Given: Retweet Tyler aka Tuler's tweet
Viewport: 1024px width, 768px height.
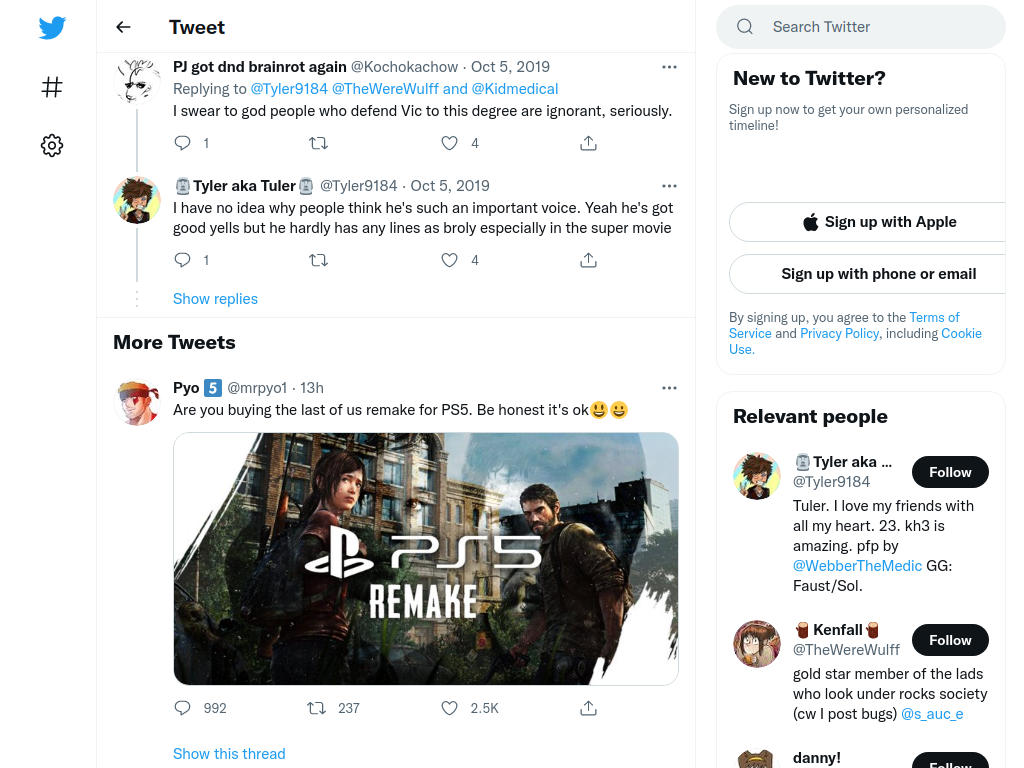Looking at the screenshot, I should [x=318, y=260].
